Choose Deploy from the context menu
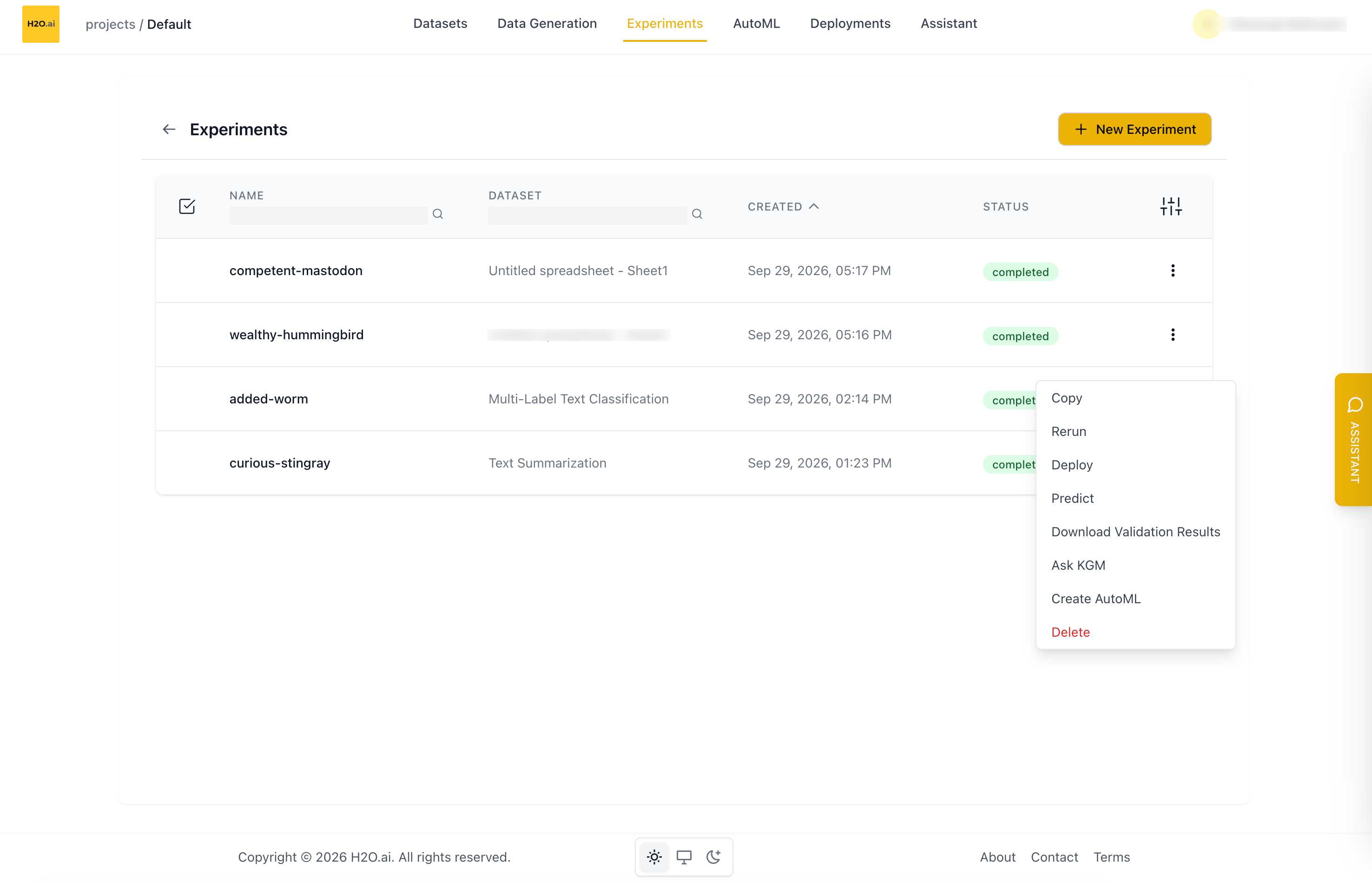Screen dimensions: 1372x883 [x=1135, y=465]
